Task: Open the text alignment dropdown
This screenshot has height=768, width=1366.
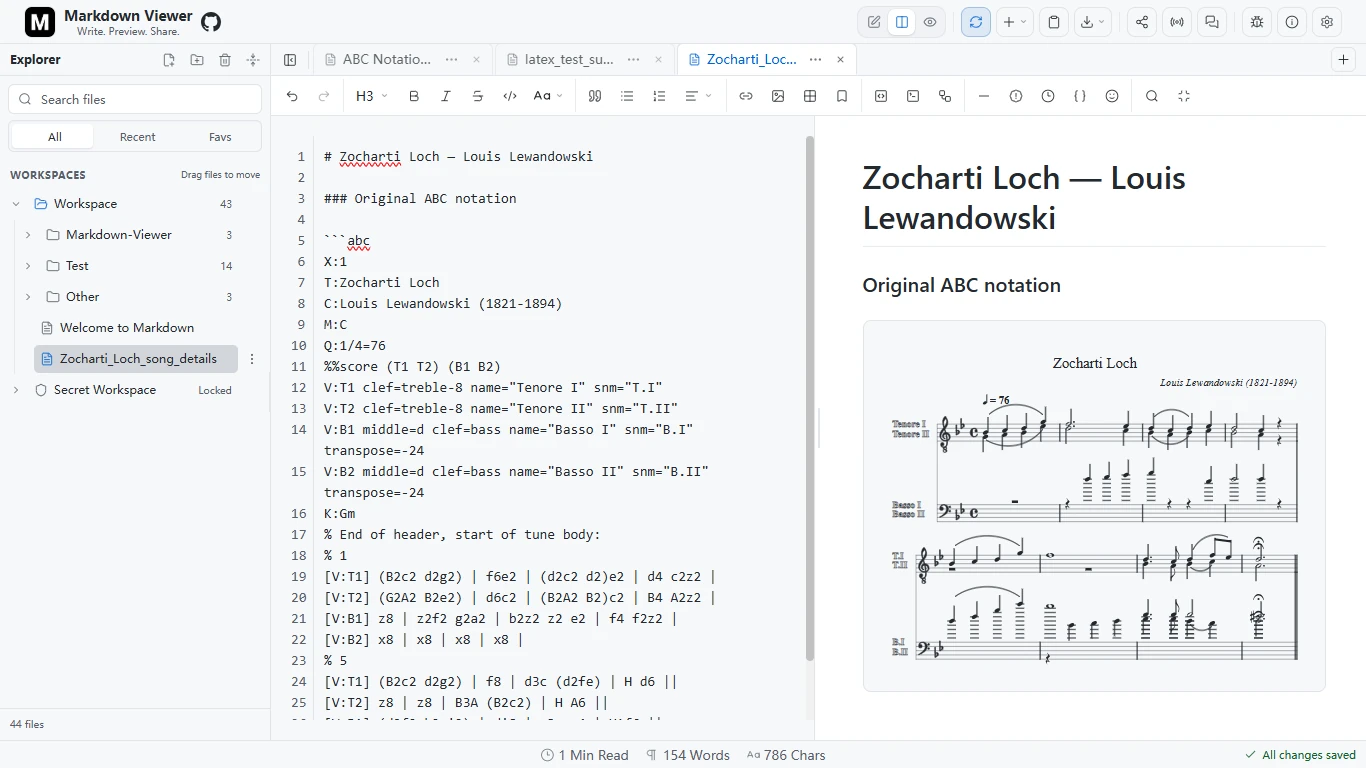Action: pos(698,96)
